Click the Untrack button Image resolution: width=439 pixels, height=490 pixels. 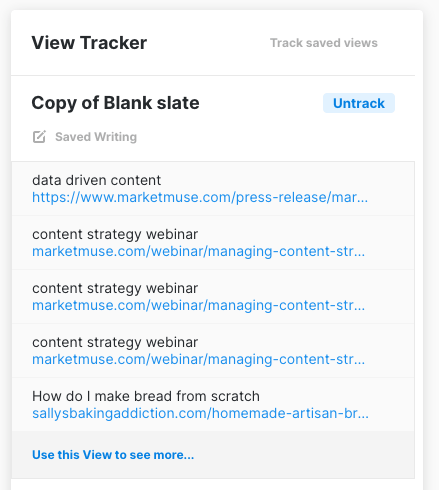tap(359, 103)
